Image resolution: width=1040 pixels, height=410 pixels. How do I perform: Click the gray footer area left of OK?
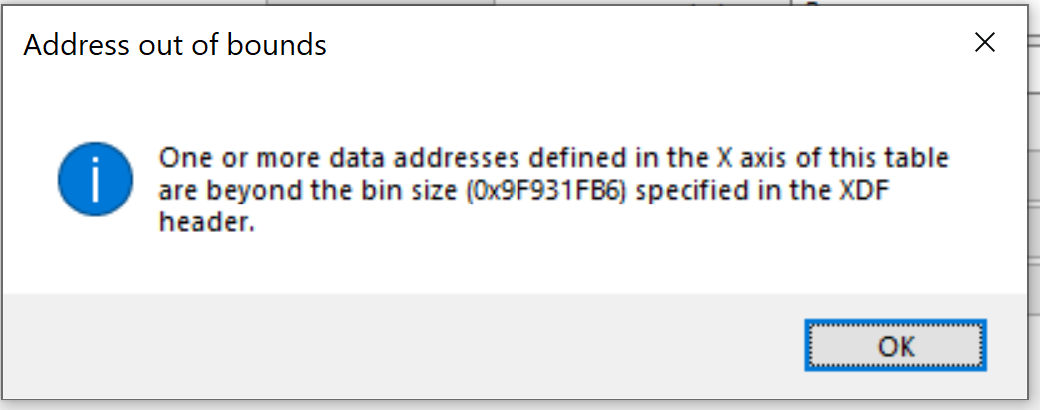(400, 347)
